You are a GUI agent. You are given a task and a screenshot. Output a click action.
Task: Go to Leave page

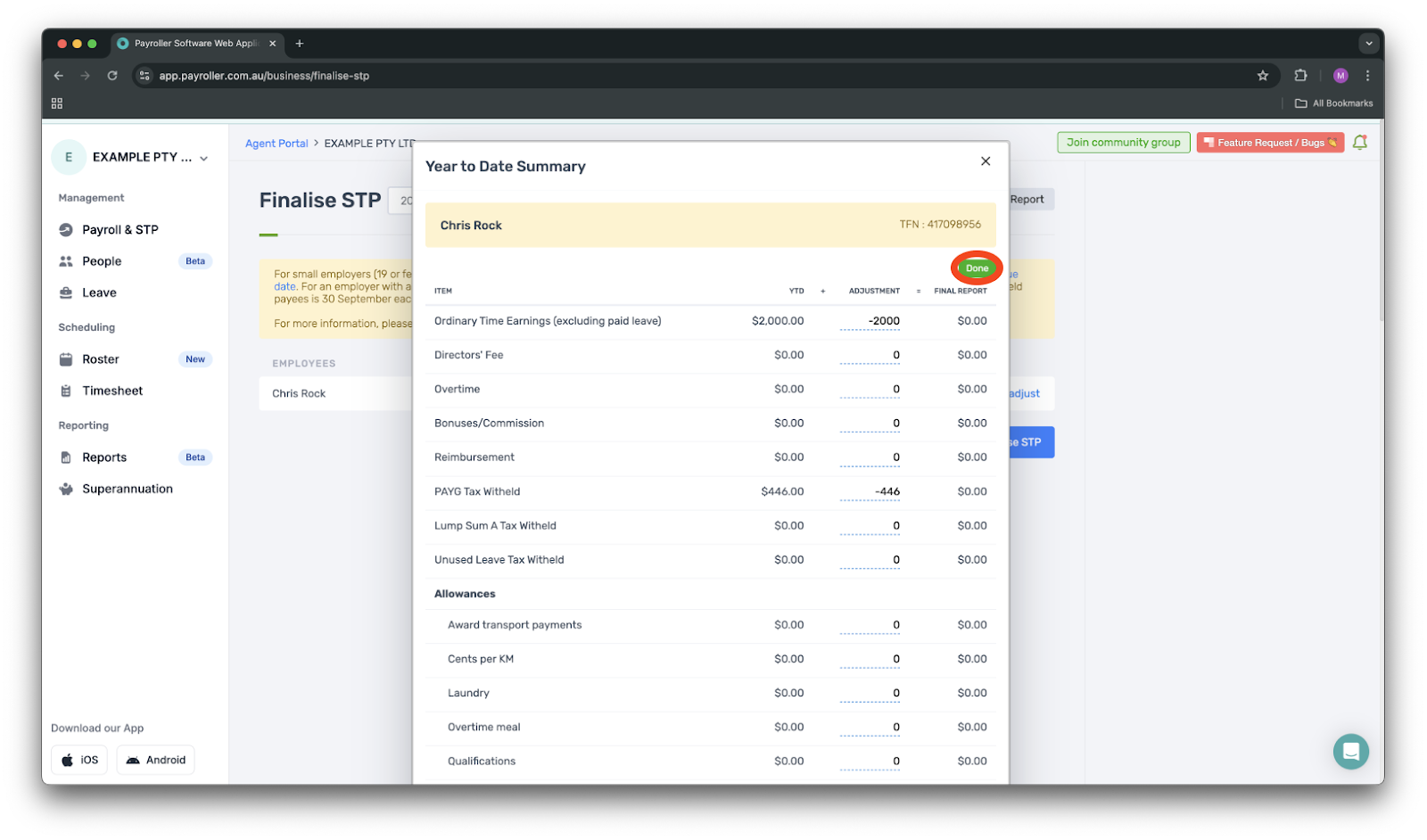coord(99,292)
